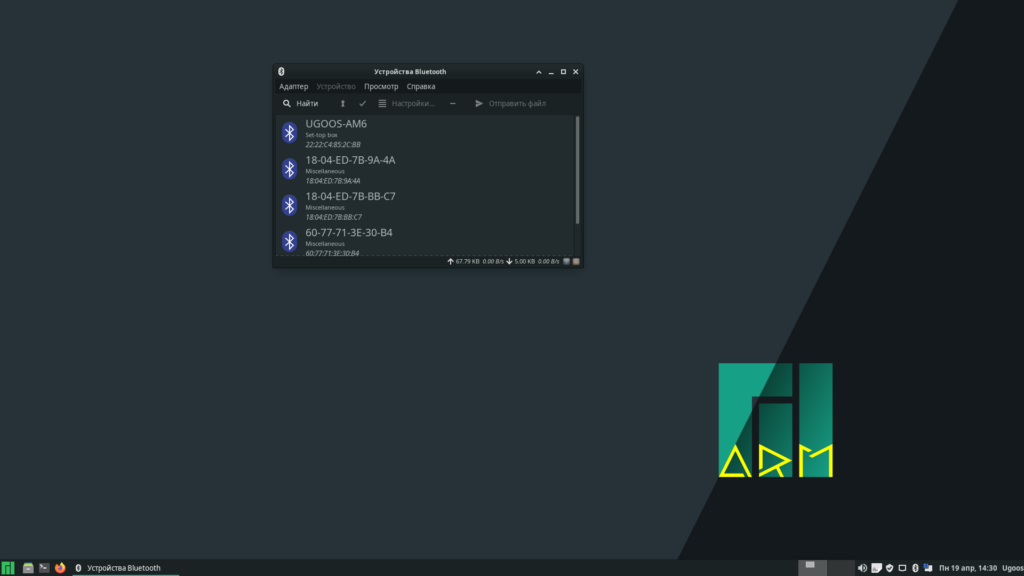This screenshot has width=1024, height=576.
Task: Click Отправить файл button
Action: (x=510, y=103)
